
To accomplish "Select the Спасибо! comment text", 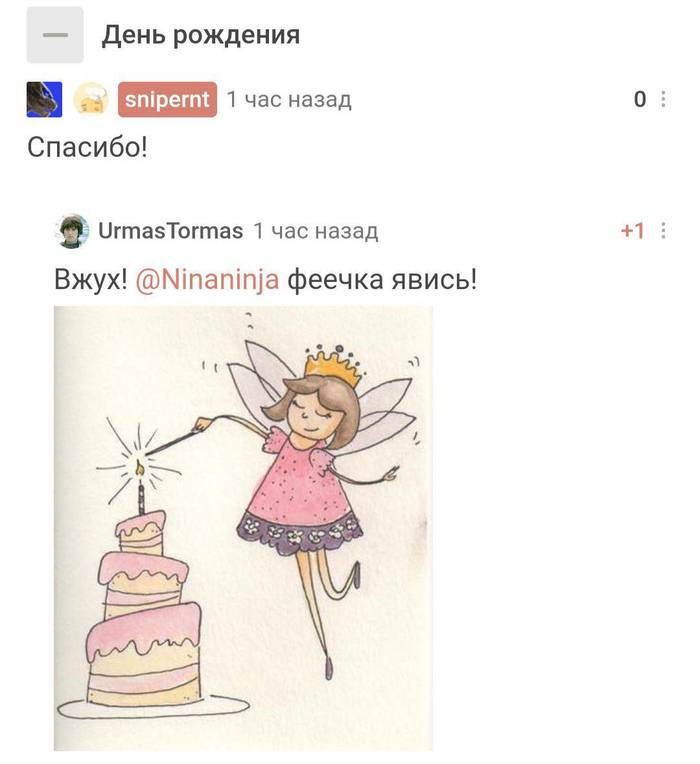I will coord(87,147).
